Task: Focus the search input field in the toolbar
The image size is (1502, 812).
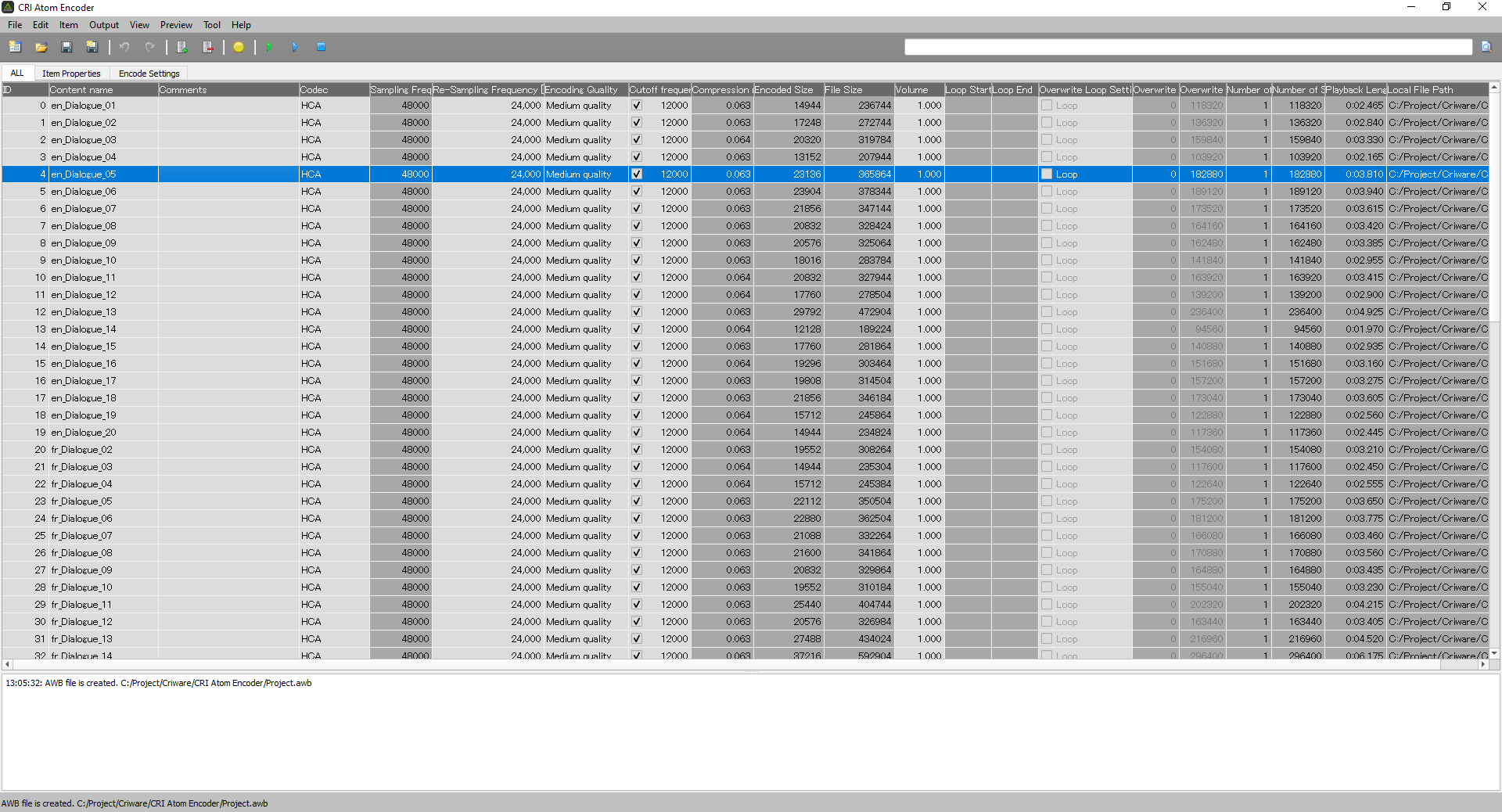Action: click(x=1188, y=47)
